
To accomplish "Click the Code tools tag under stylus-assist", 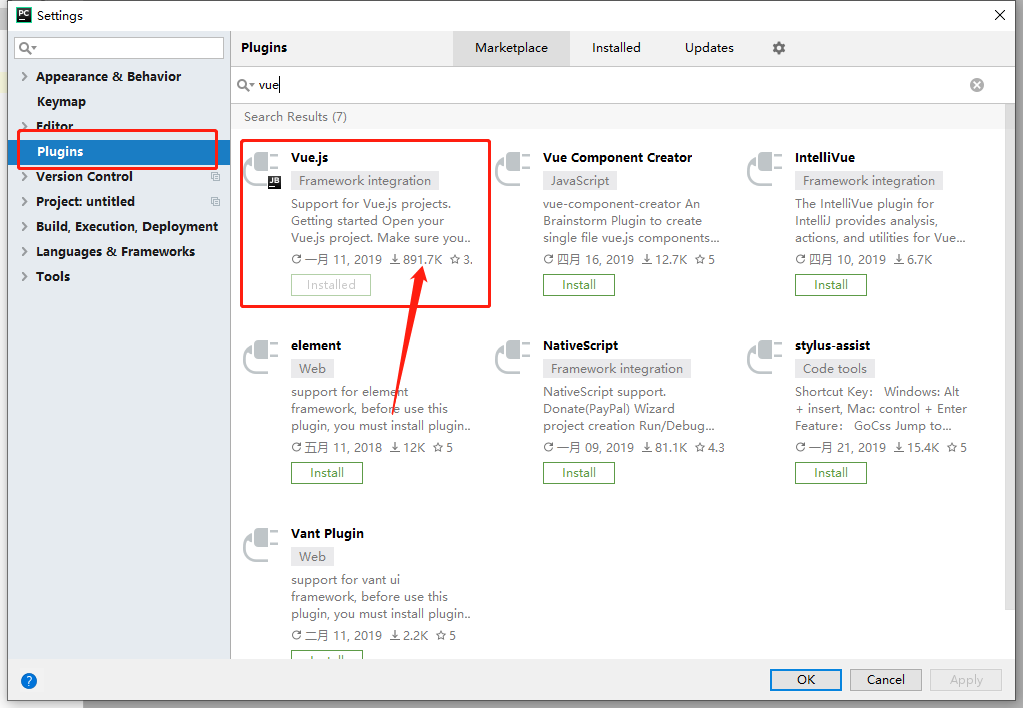I will 834,369.
